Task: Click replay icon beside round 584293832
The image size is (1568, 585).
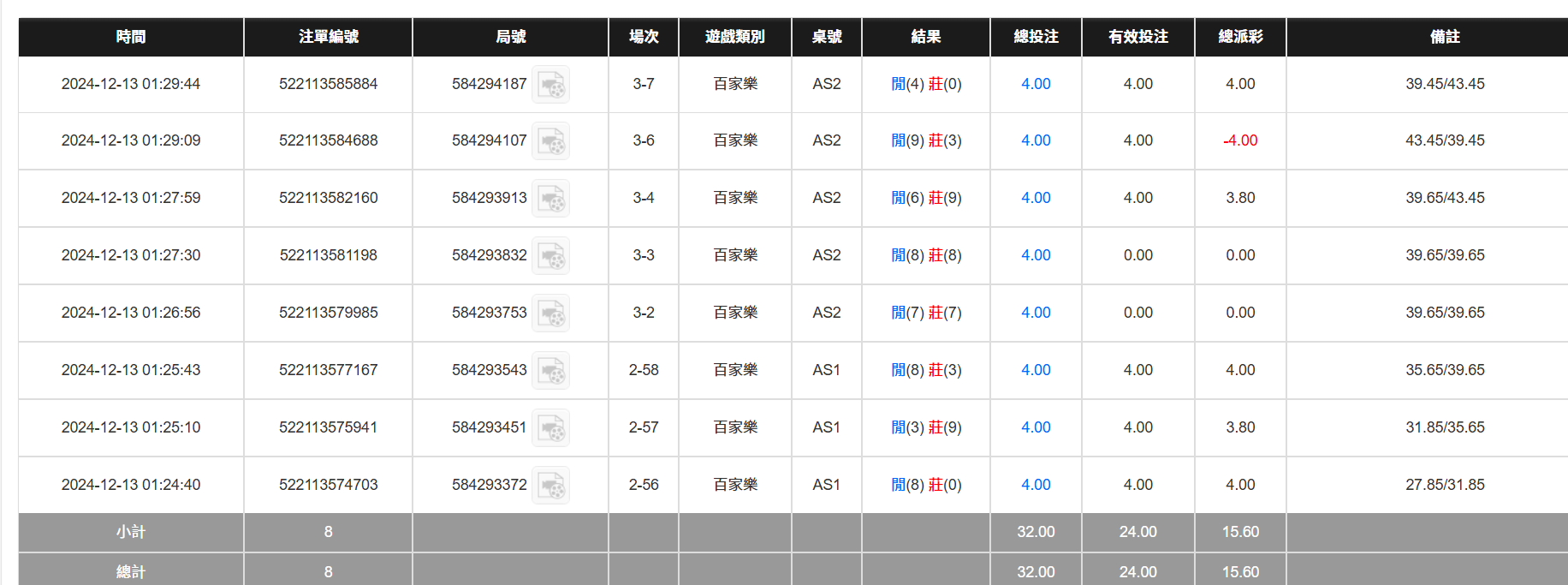Action: pos(550,256)
